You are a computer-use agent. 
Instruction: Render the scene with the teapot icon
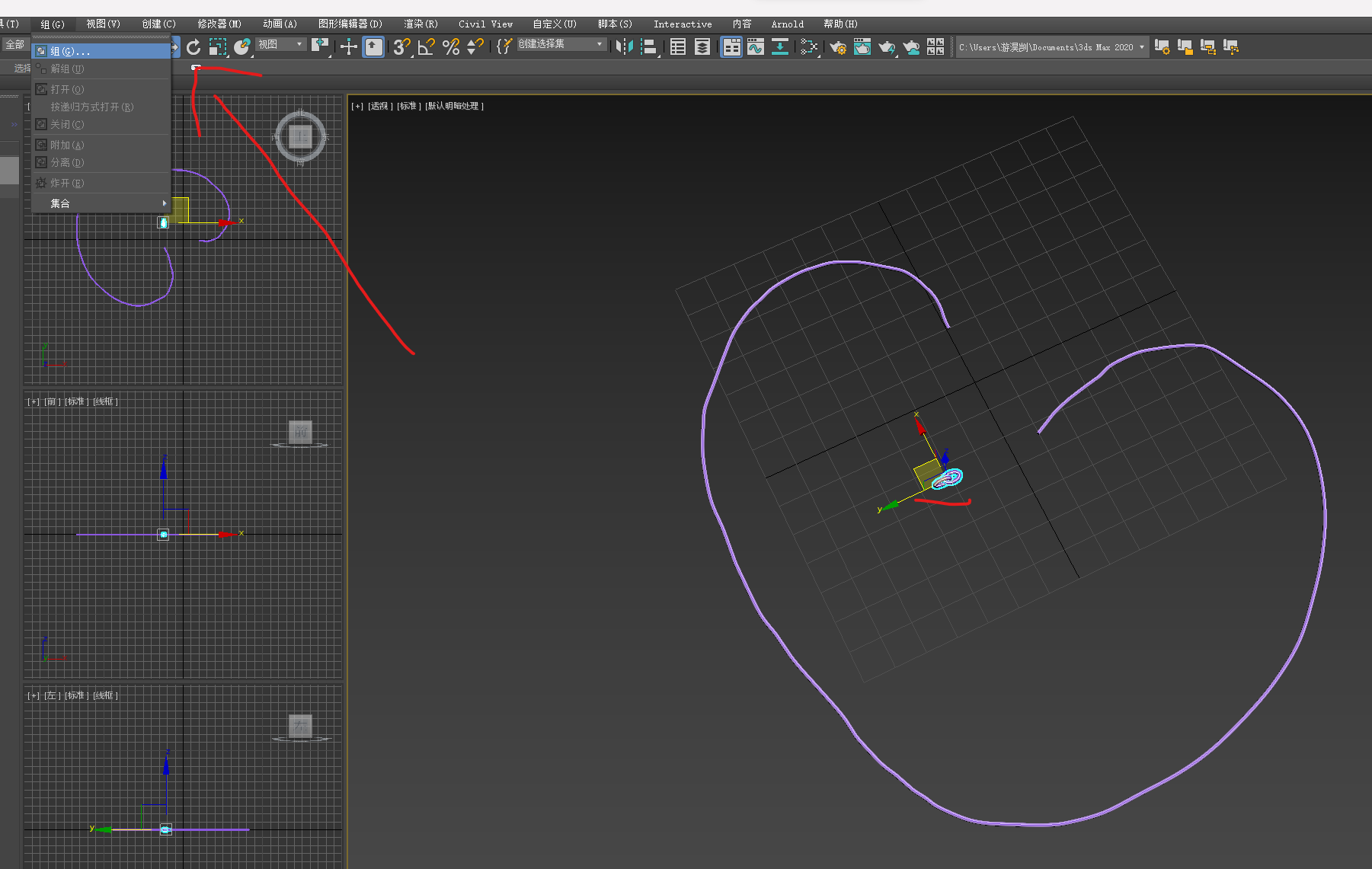coord(887,47)
